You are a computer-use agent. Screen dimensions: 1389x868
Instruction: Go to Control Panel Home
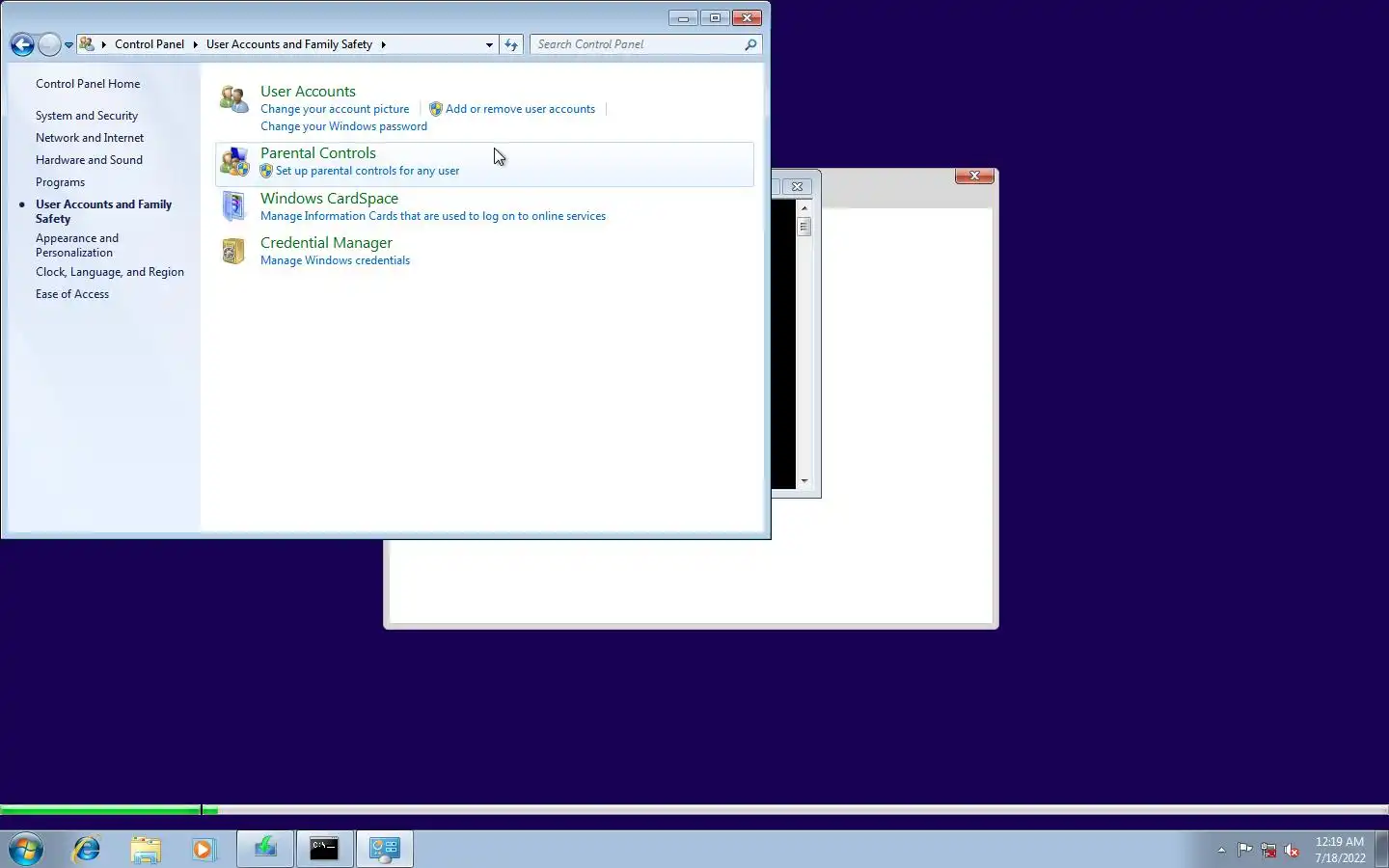[88, 84]
